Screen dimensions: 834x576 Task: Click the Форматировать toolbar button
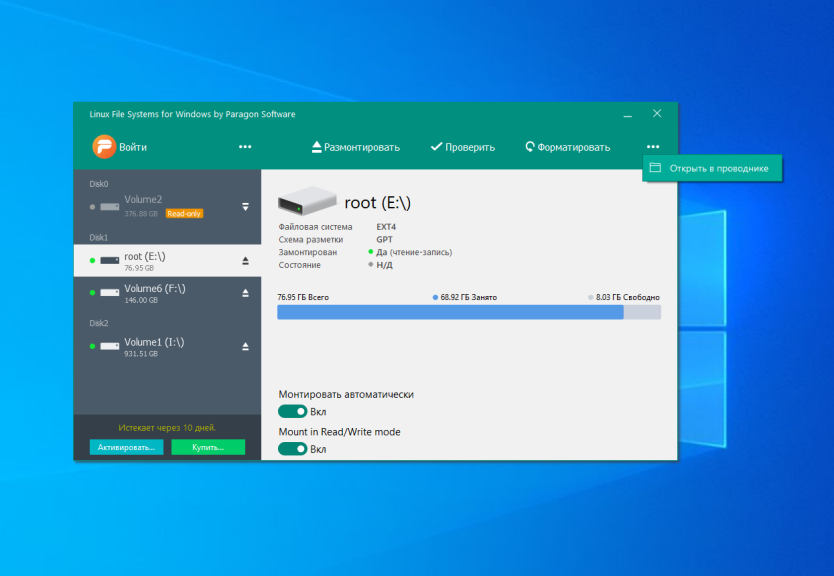tap(567, 147)
